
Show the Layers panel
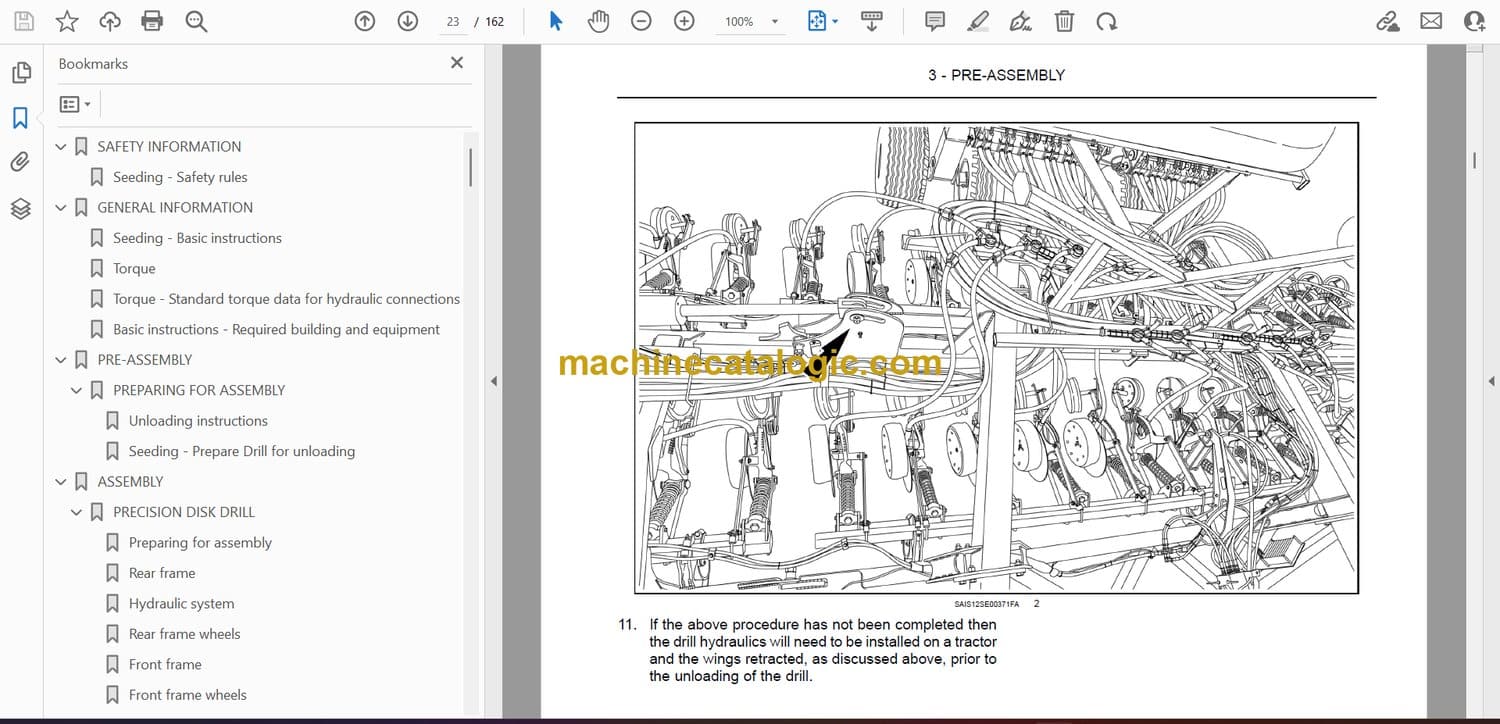pyautogui.click(x=20, y=208)
